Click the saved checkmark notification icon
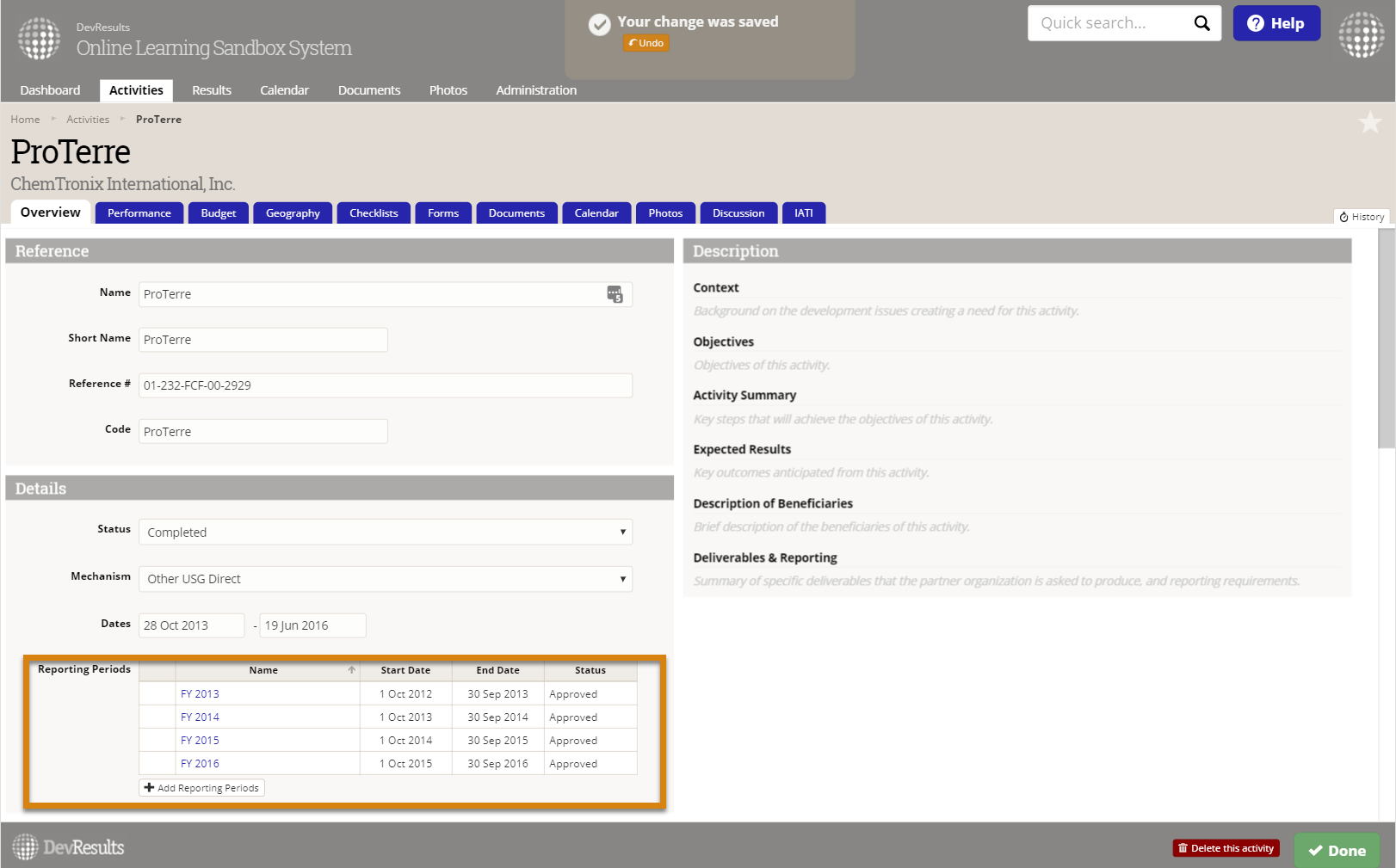The width and height of the screenshot is (1396, 868). [x=600, y=25]
